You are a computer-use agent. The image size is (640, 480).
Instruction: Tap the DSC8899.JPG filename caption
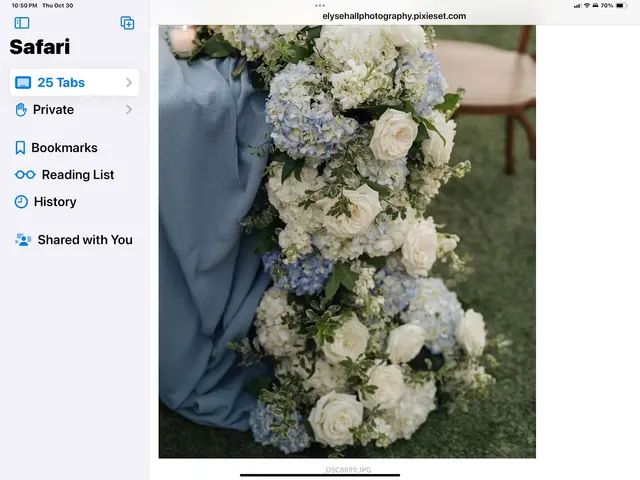348,470
